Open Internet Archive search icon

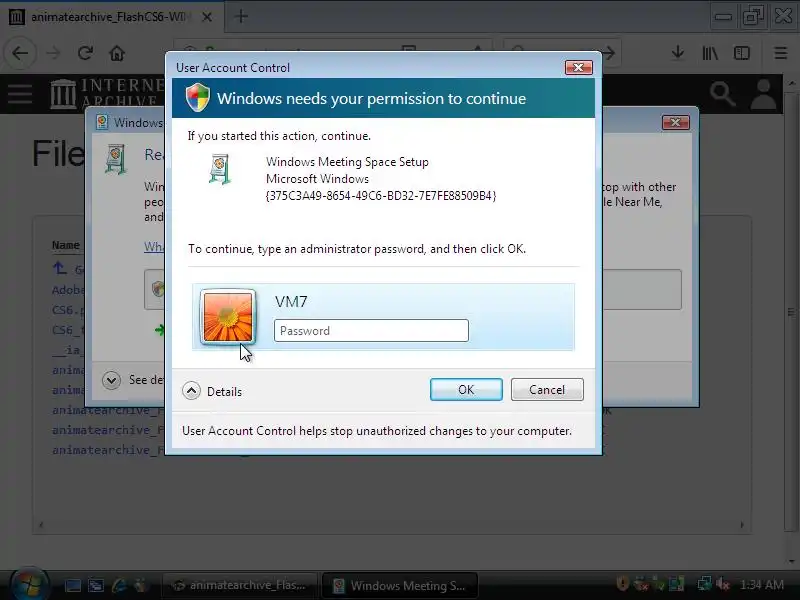pos(722,94)
